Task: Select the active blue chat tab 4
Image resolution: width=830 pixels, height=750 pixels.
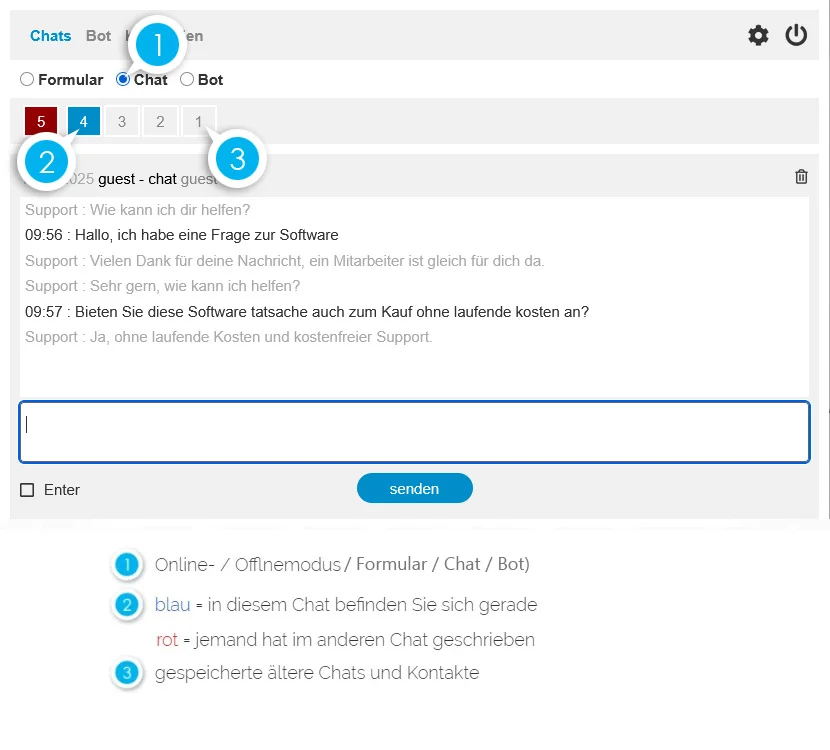Action: (x=83, y=120)
